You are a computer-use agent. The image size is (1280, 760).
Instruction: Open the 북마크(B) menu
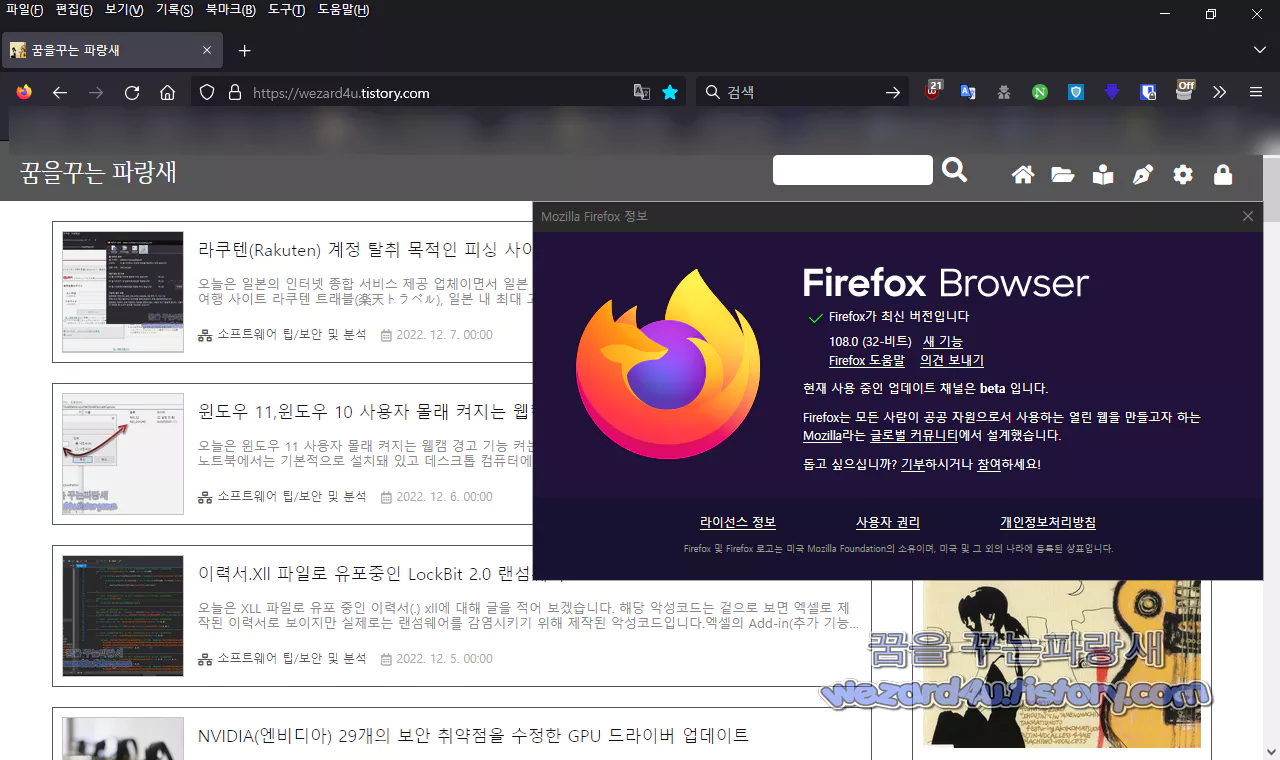click(x=230, y=10)
